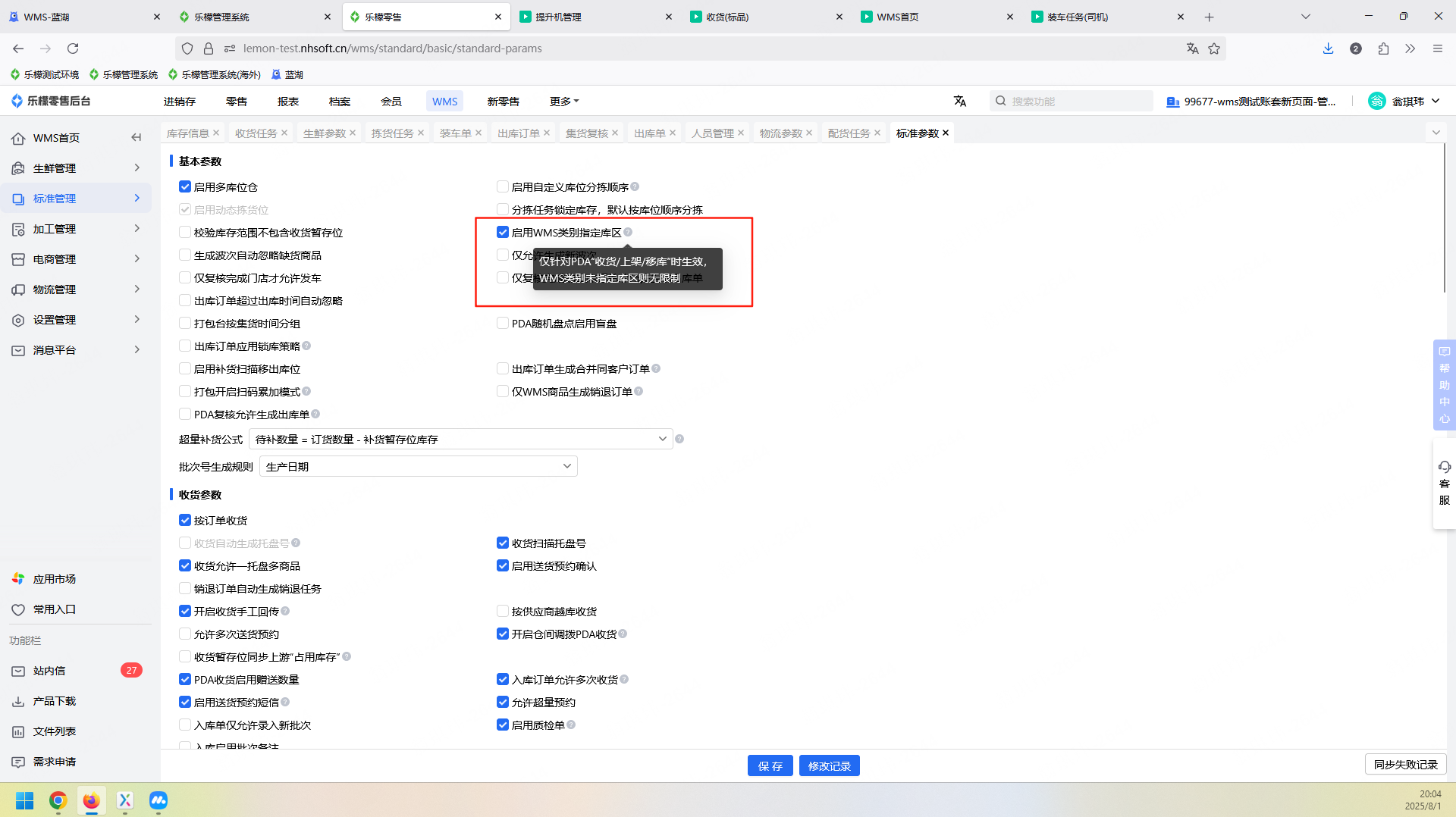Switch to the 提升机管理 browser tab
The image size is (1456, 817).
596,17
